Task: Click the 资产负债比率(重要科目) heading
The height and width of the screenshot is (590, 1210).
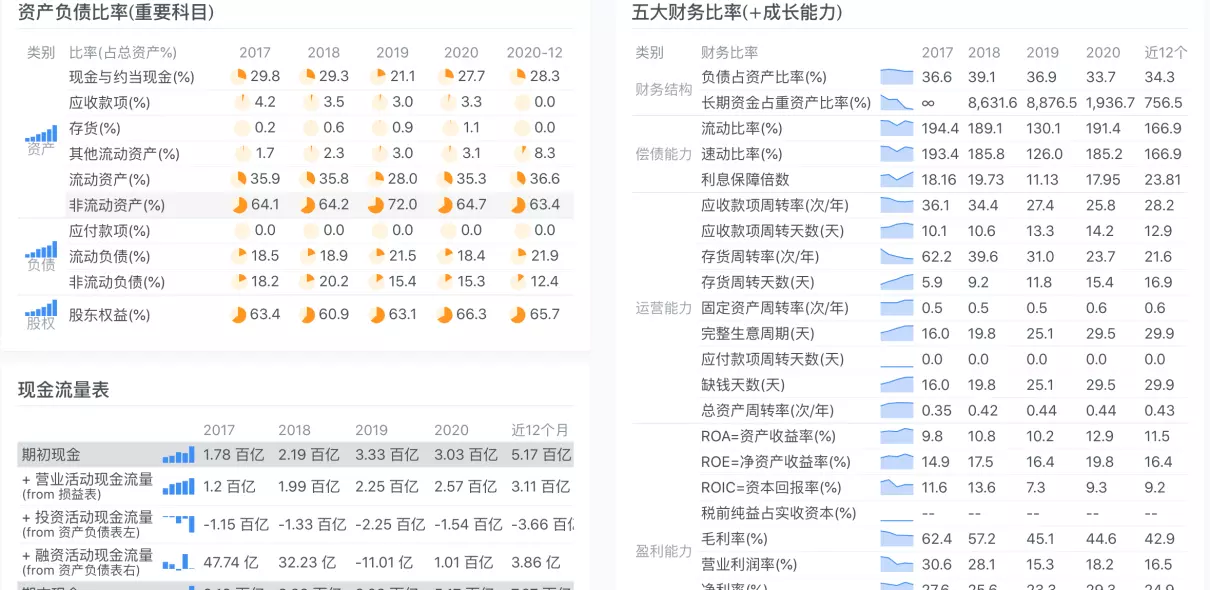Action: 116,13
